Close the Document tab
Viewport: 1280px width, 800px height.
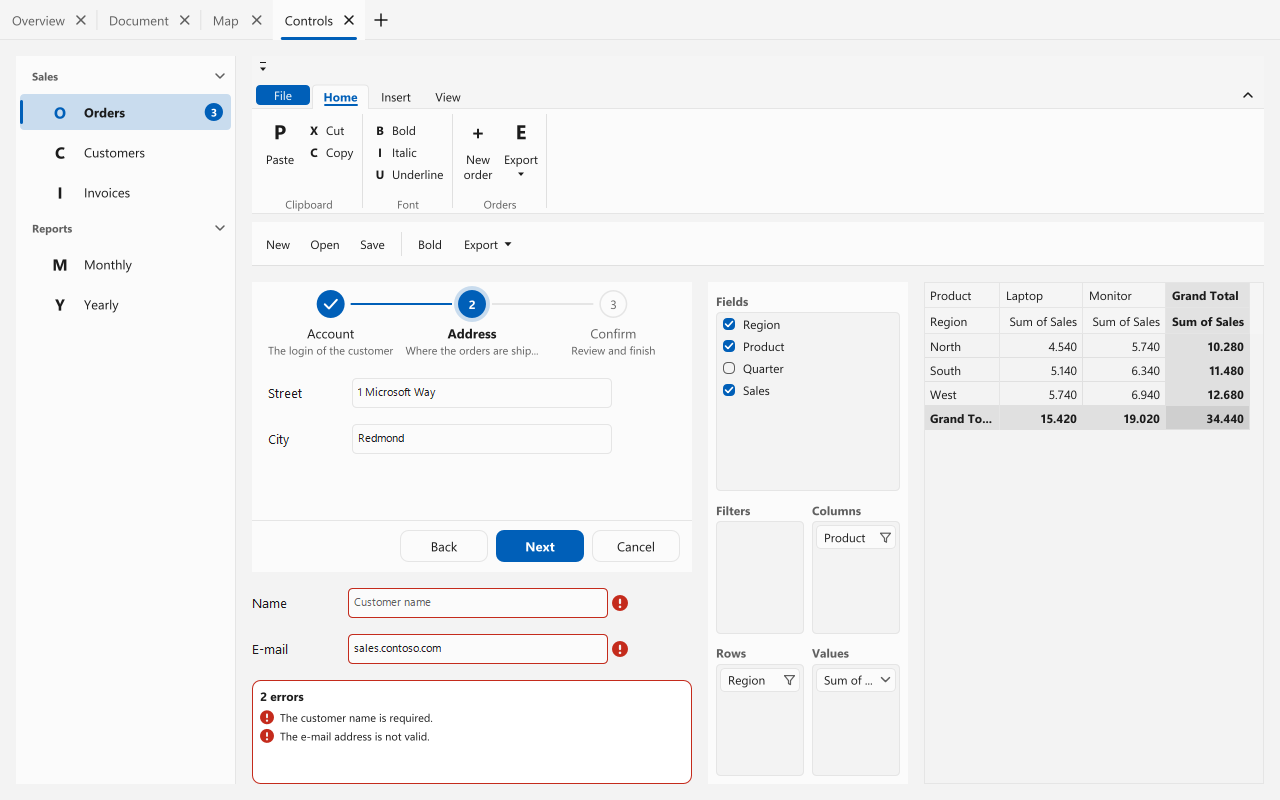(x=184, y=20)
